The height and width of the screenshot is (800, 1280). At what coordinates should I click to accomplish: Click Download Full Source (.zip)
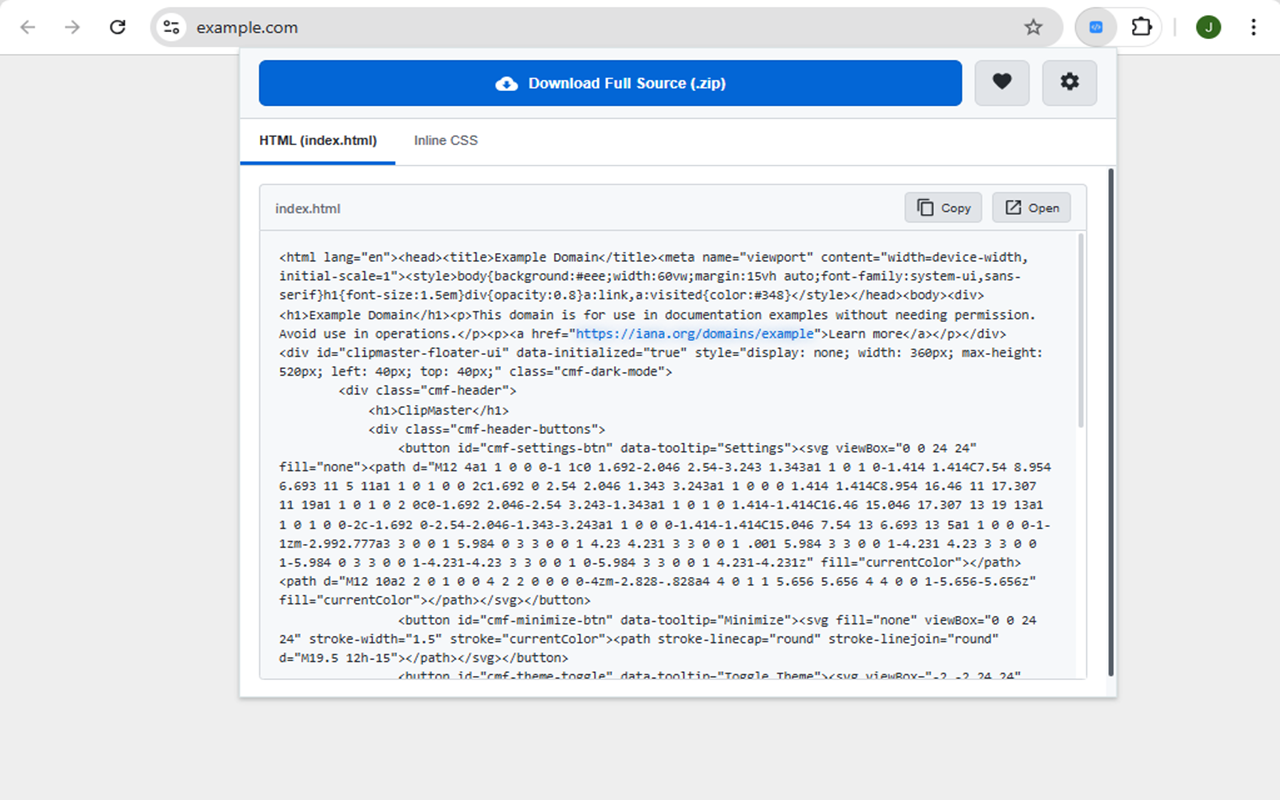point(610,83)
